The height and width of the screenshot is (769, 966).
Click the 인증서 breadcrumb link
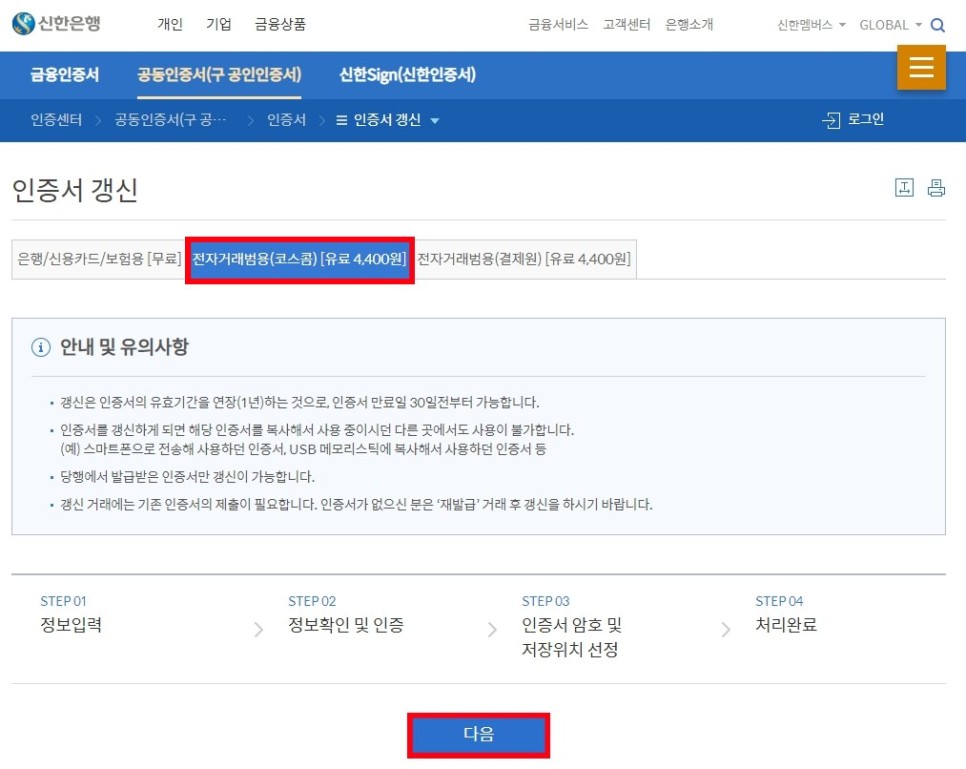286,120
